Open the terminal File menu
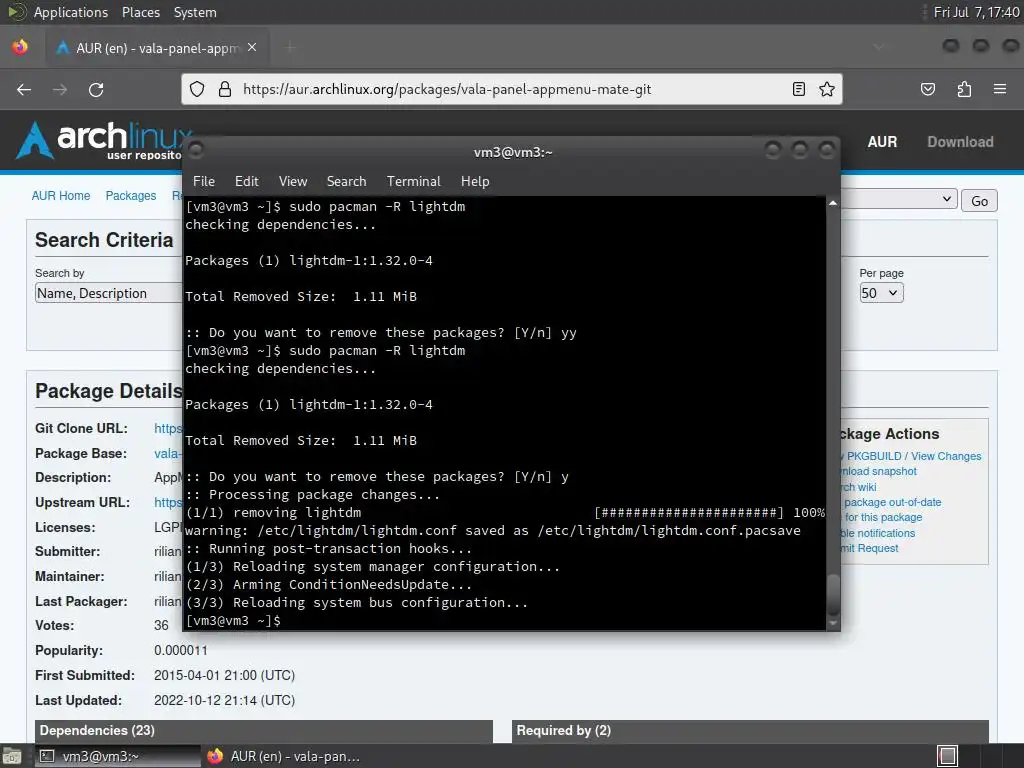Viewport: 1024px width, 768px height. (204, 182)
